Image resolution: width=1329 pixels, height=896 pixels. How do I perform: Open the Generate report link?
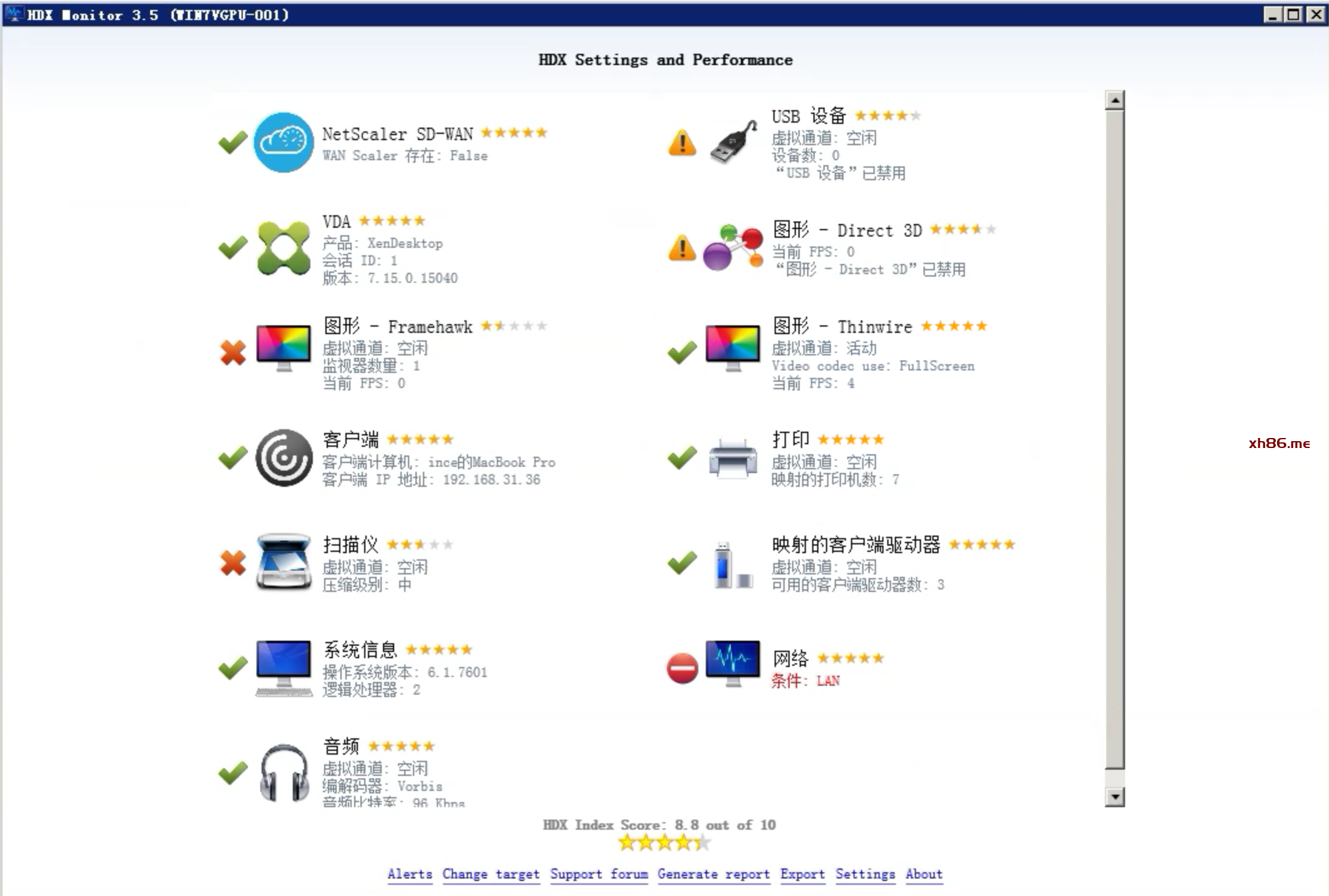coord(714,874)
